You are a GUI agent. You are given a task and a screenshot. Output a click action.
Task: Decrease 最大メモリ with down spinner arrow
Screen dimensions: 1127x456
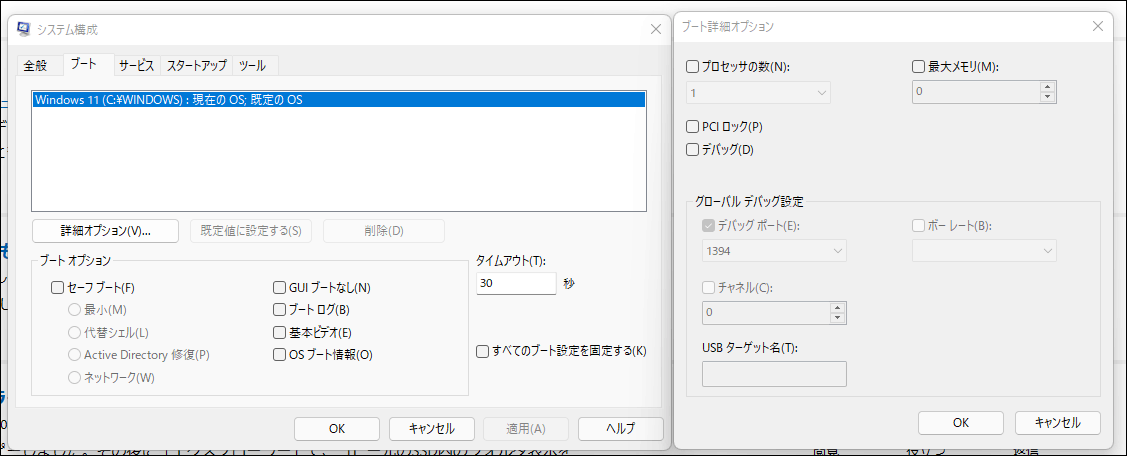pos(1047,98)
